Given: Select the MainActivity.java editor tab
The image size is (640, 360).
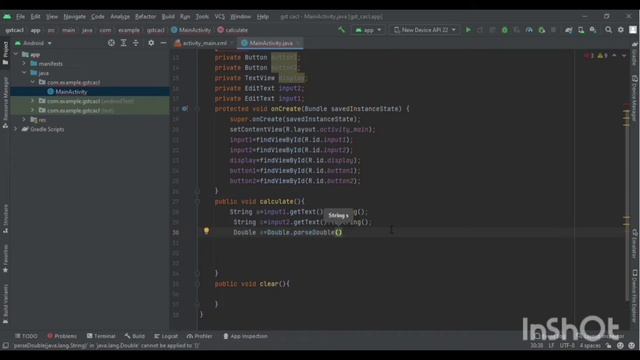Looking at the screenshot, I should coord(271,43).
